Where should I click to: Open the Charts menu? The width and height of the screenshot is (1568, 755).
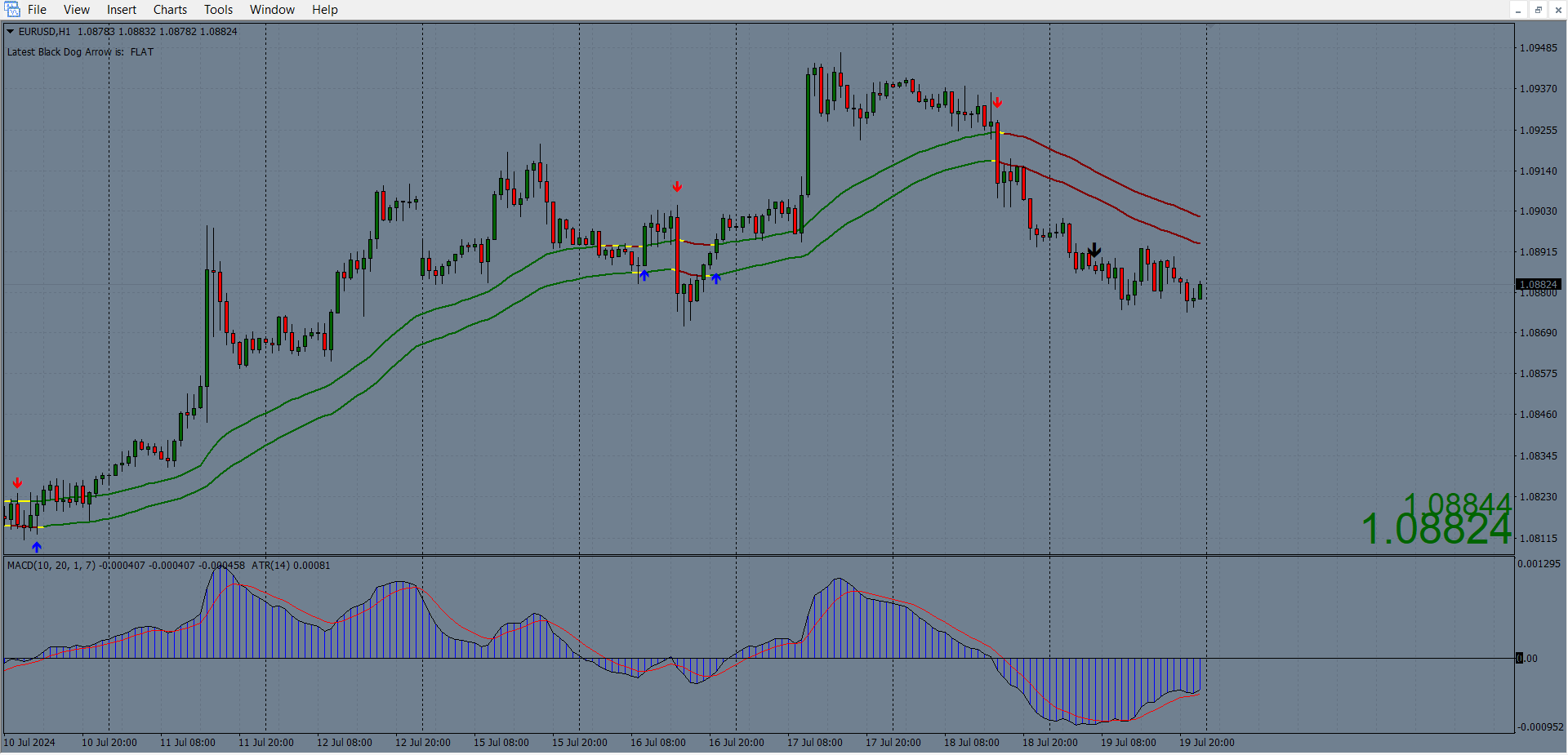tap(170, 10)
